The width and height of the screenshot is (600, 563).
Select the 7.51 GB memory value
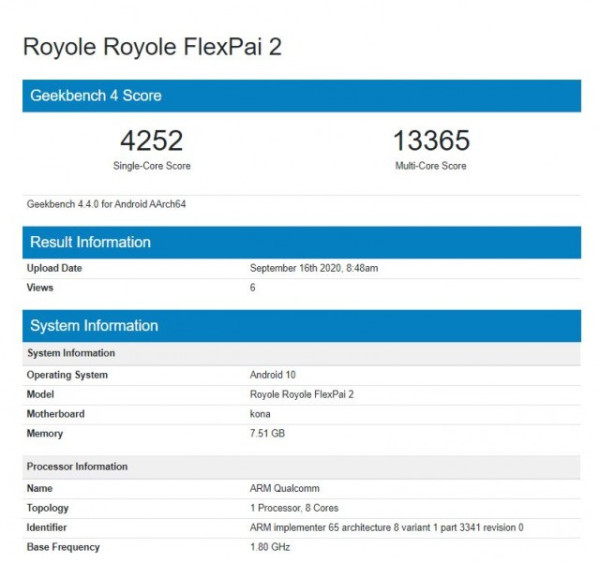click(267, 433)
